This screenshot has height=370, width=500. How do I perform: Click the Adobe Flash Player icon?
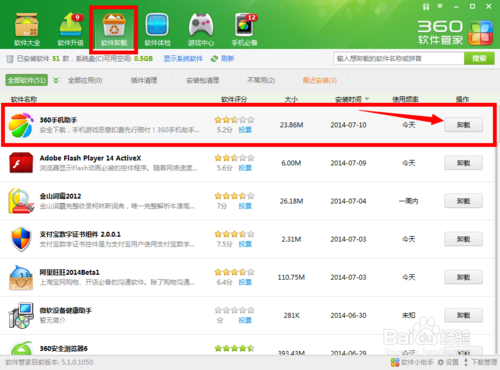click(x=21, y=163)
